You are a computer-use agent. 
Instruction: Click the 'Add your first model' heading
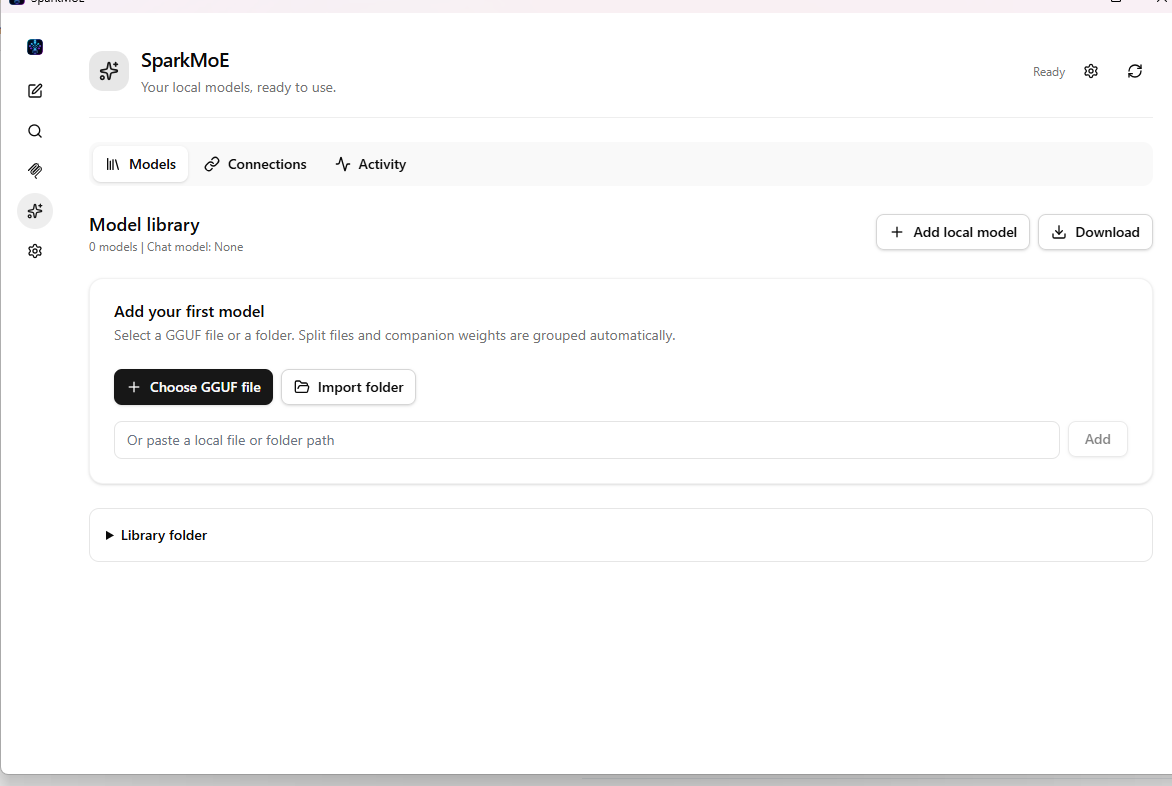coord(189,312)
